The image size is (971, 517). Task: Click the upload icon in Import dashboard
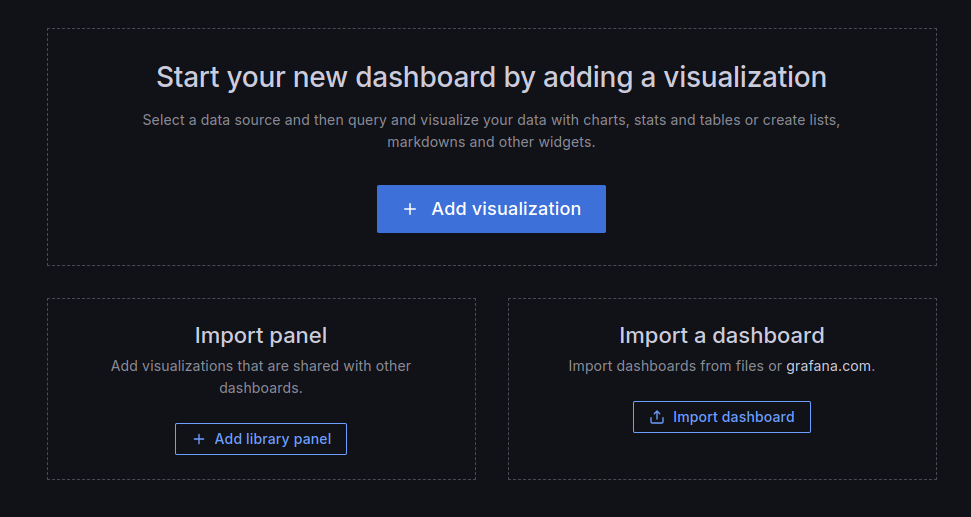point(657,417)
